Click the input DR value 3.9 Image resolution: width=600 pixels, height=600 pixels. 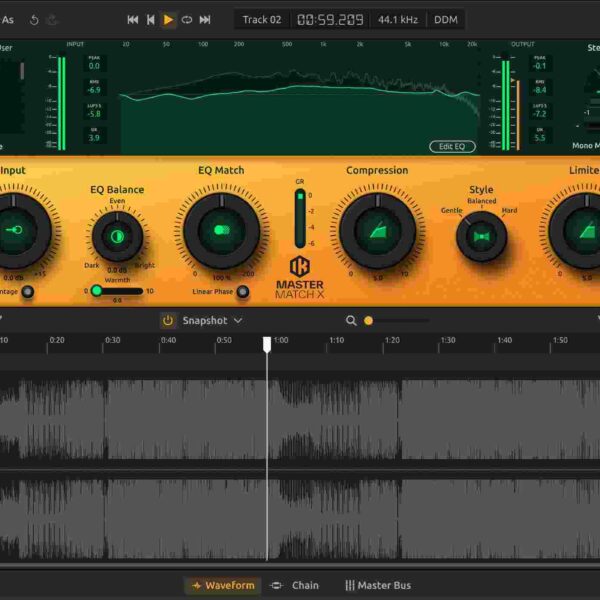click(x=94, y=138)
